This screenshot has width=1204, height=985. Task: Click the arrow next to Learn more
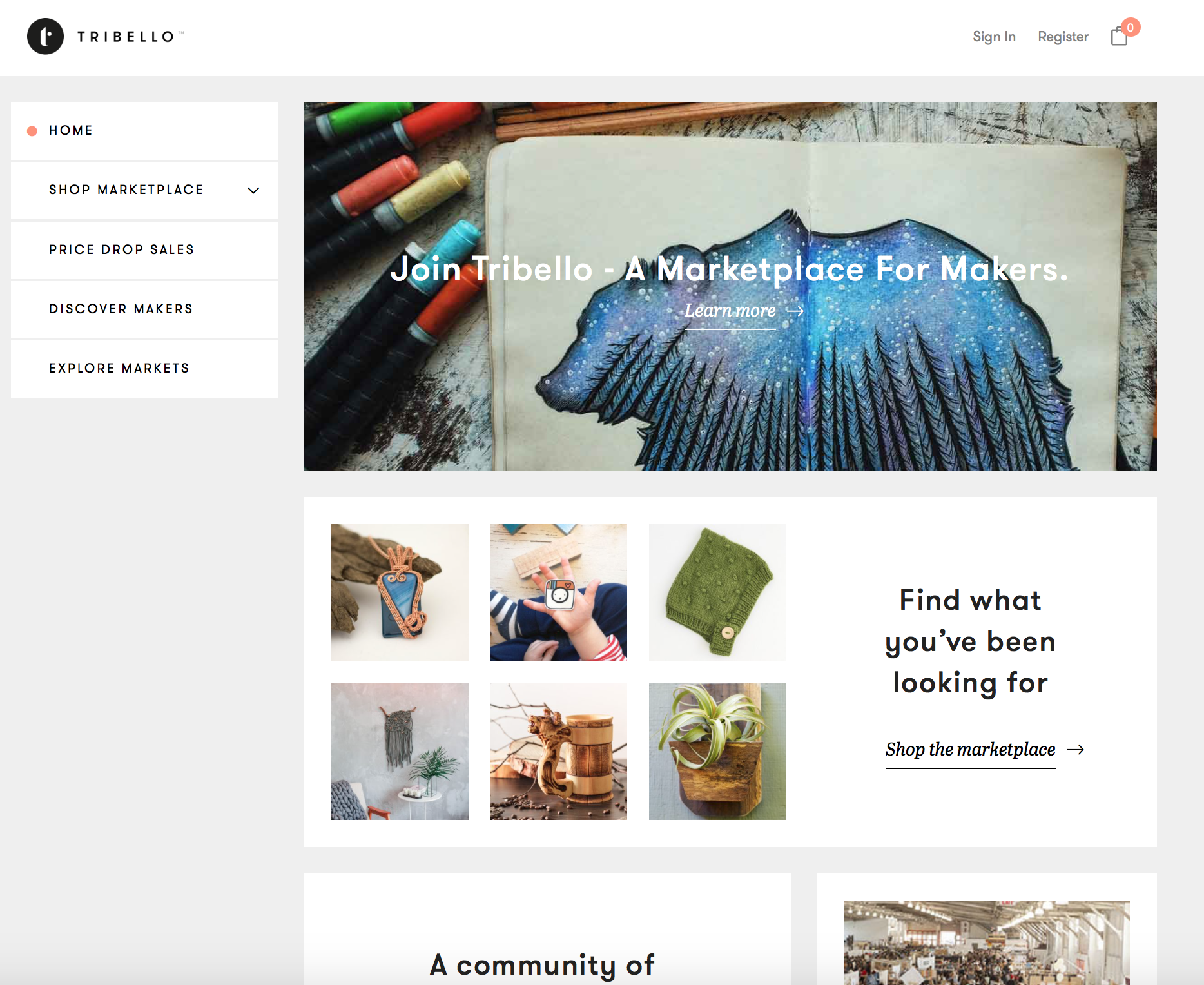coord(795,311)
